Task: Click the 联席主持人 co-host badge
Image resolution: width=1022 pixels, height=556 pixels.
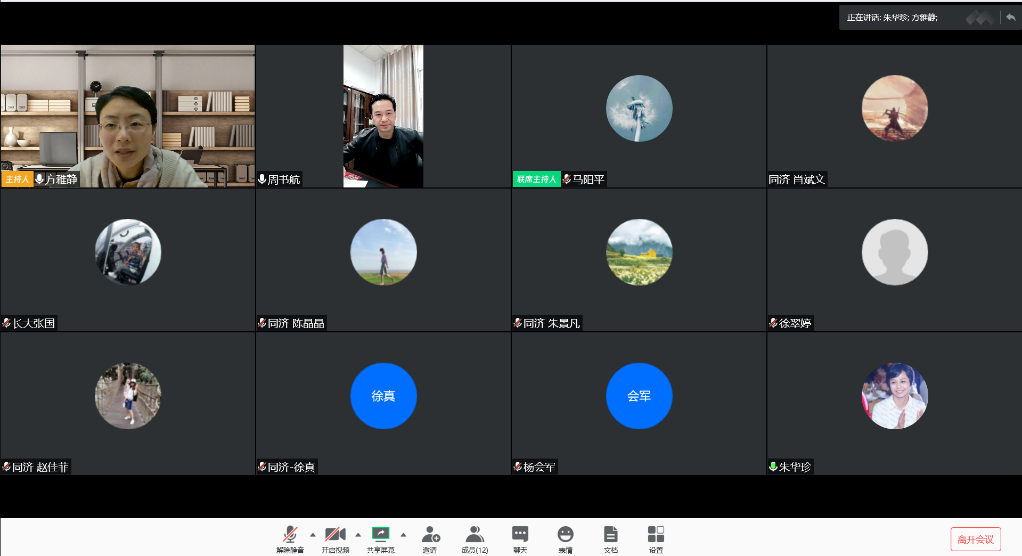Action: coord(537,180)
